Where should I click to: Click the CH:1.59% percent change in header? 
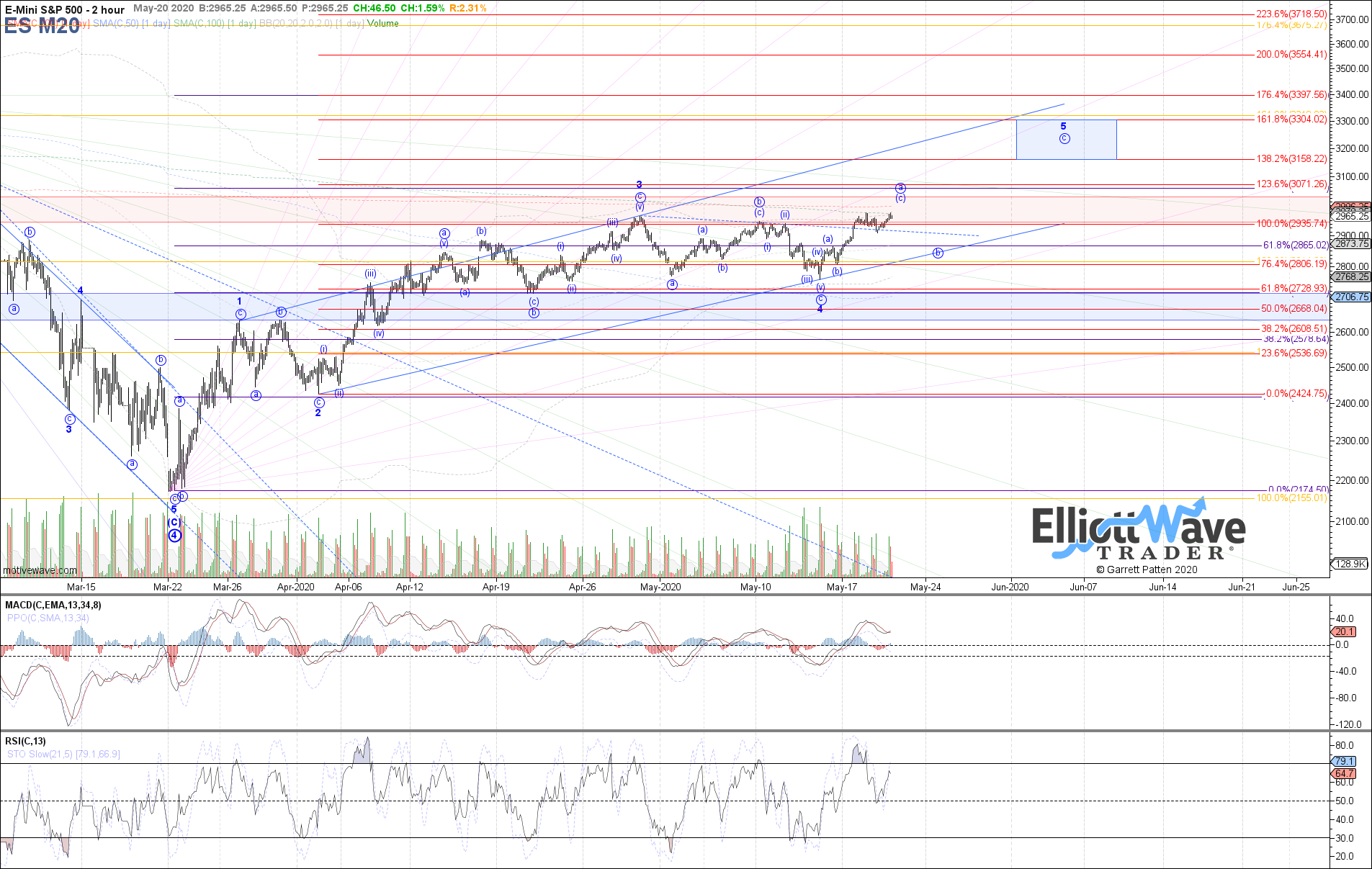pos(423,8)
